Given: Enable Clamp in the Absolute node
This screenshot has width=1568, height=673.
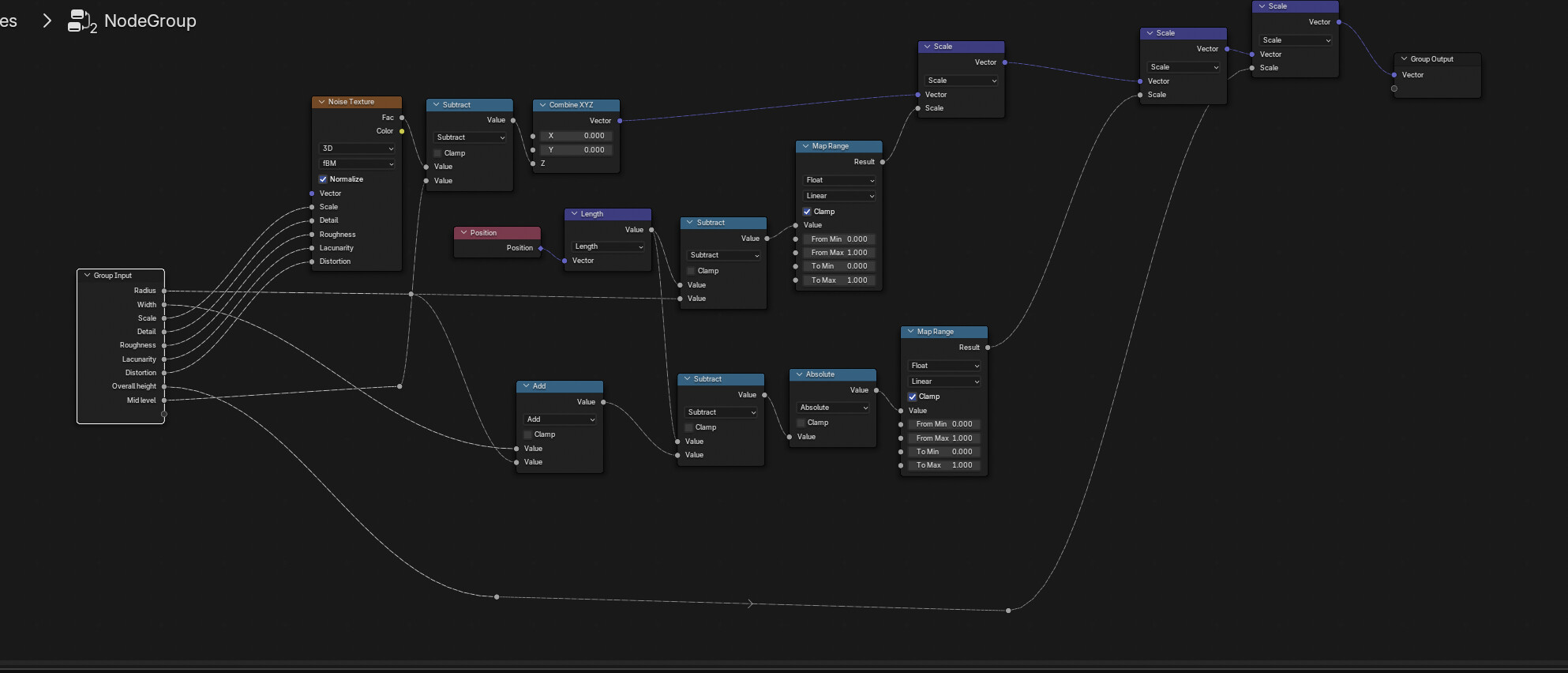Looking at the screenshot, I should pyautogui.click(x=801, y=423).
